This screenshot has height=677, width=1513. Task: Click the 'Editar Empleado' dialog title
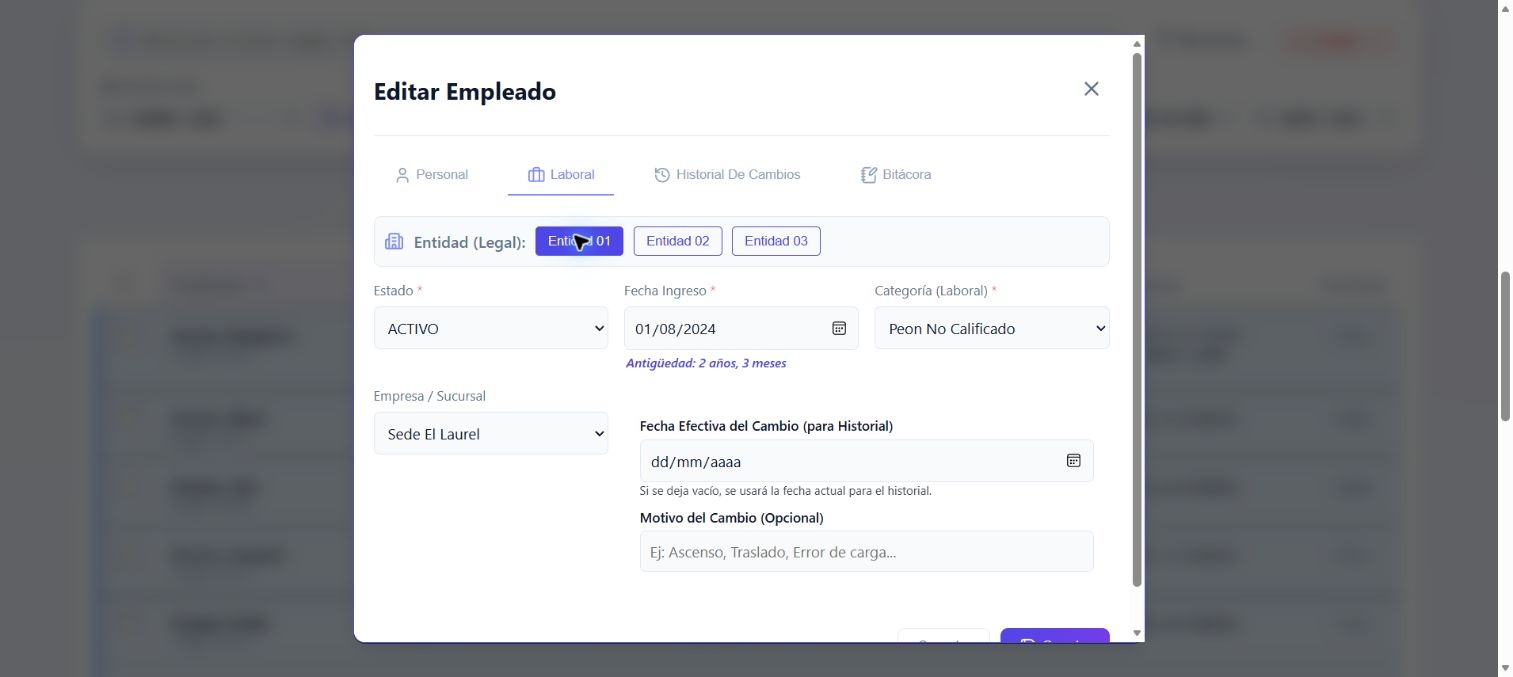click(465, 91)
